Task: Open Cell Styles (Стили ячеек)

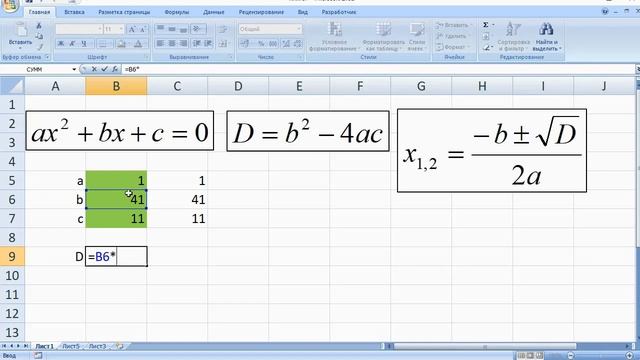Action: 417,37
